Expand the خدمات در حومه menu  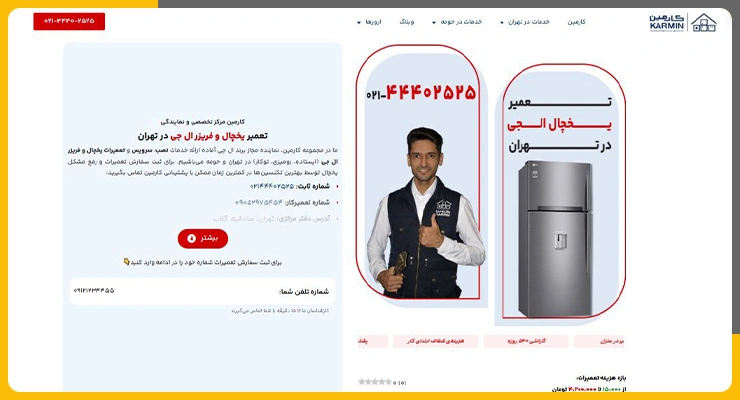click(x=457, y=22)
